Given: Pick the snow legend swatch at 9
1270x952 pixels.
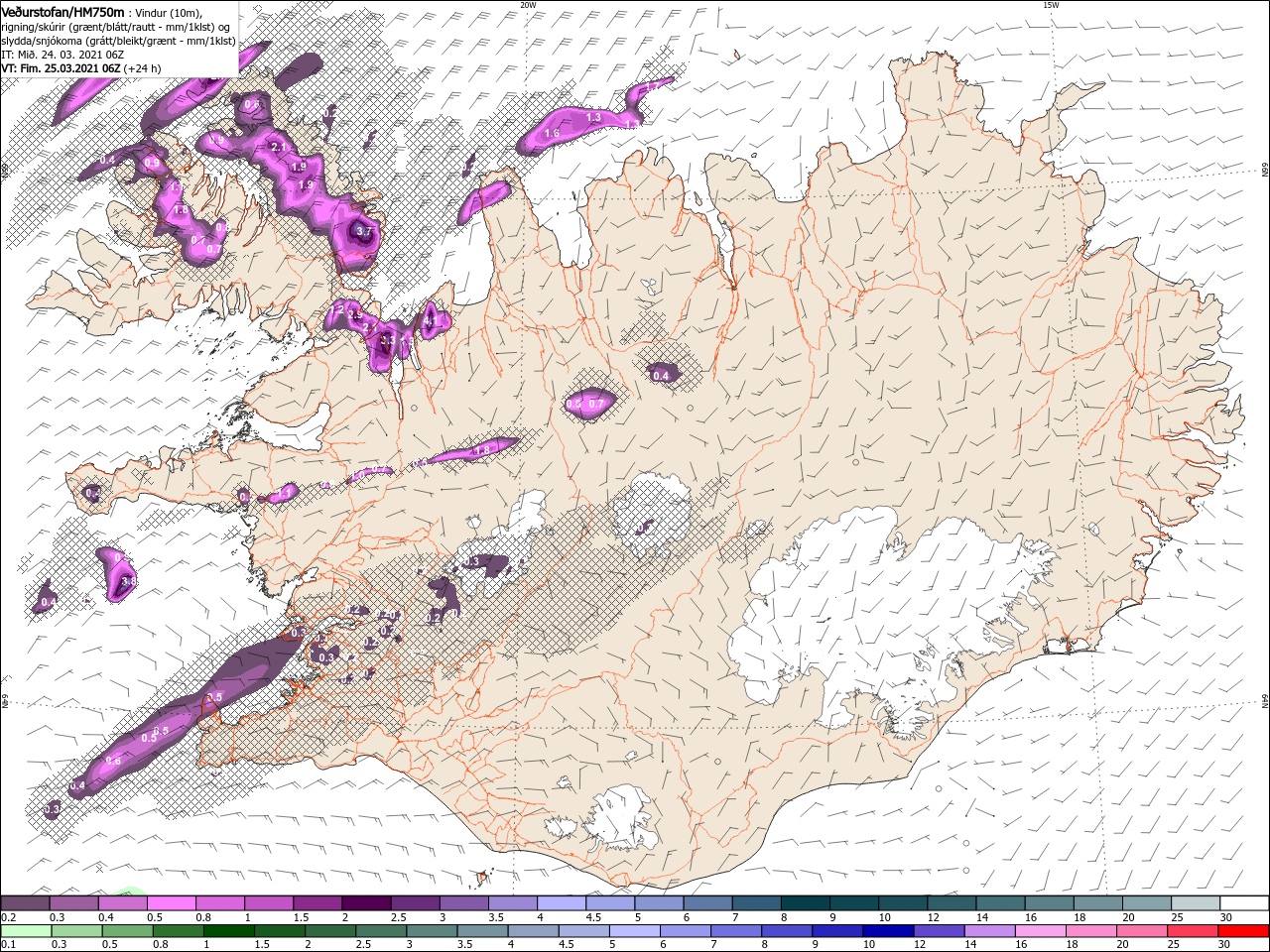Looking at the screenshot, I should [854, 903].
